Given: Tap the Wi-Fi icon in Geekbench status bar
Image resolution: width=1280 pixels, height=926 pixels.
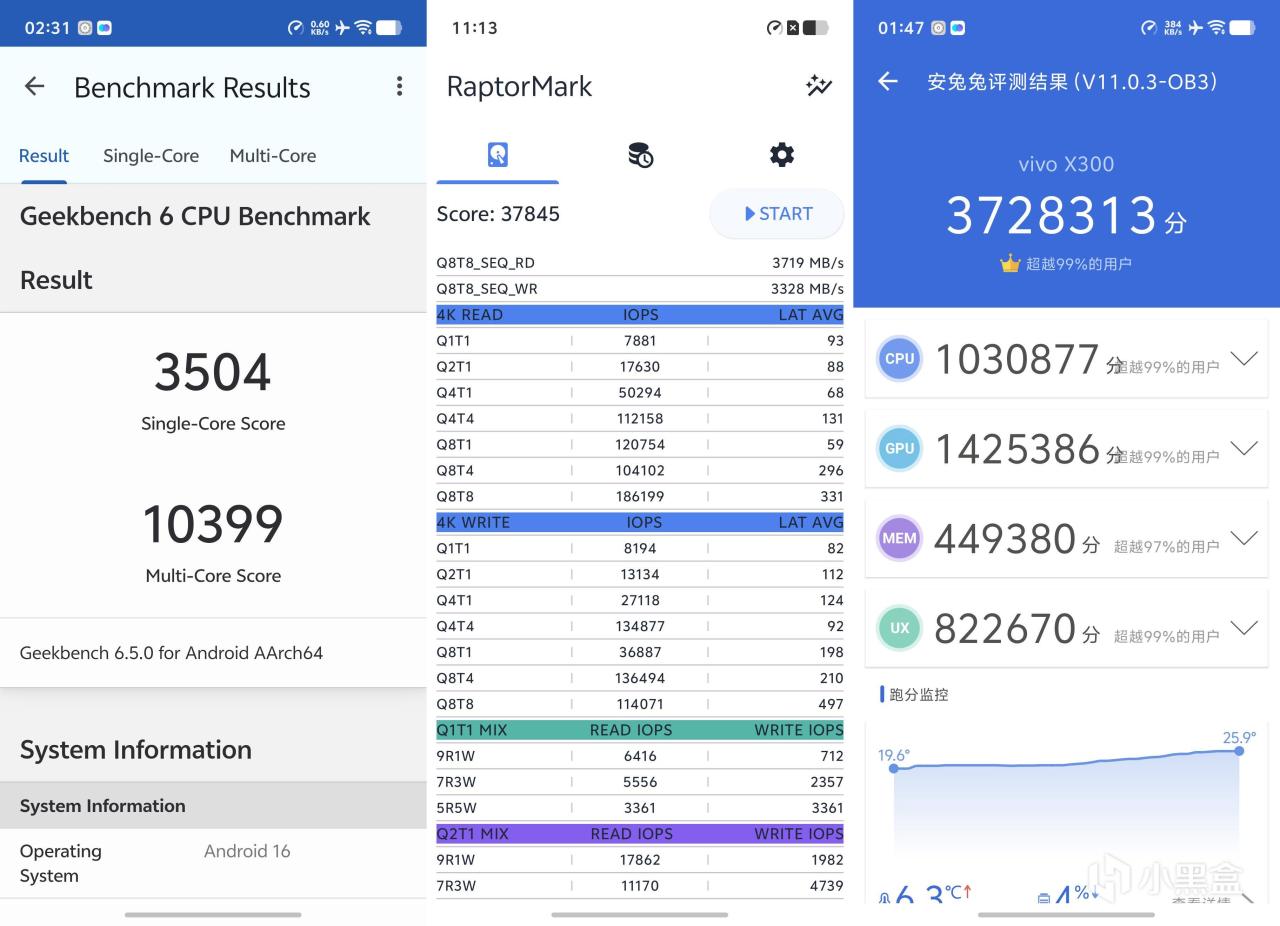Looking at the screenshot, I should pyautogui.click(x=364, y=28).
